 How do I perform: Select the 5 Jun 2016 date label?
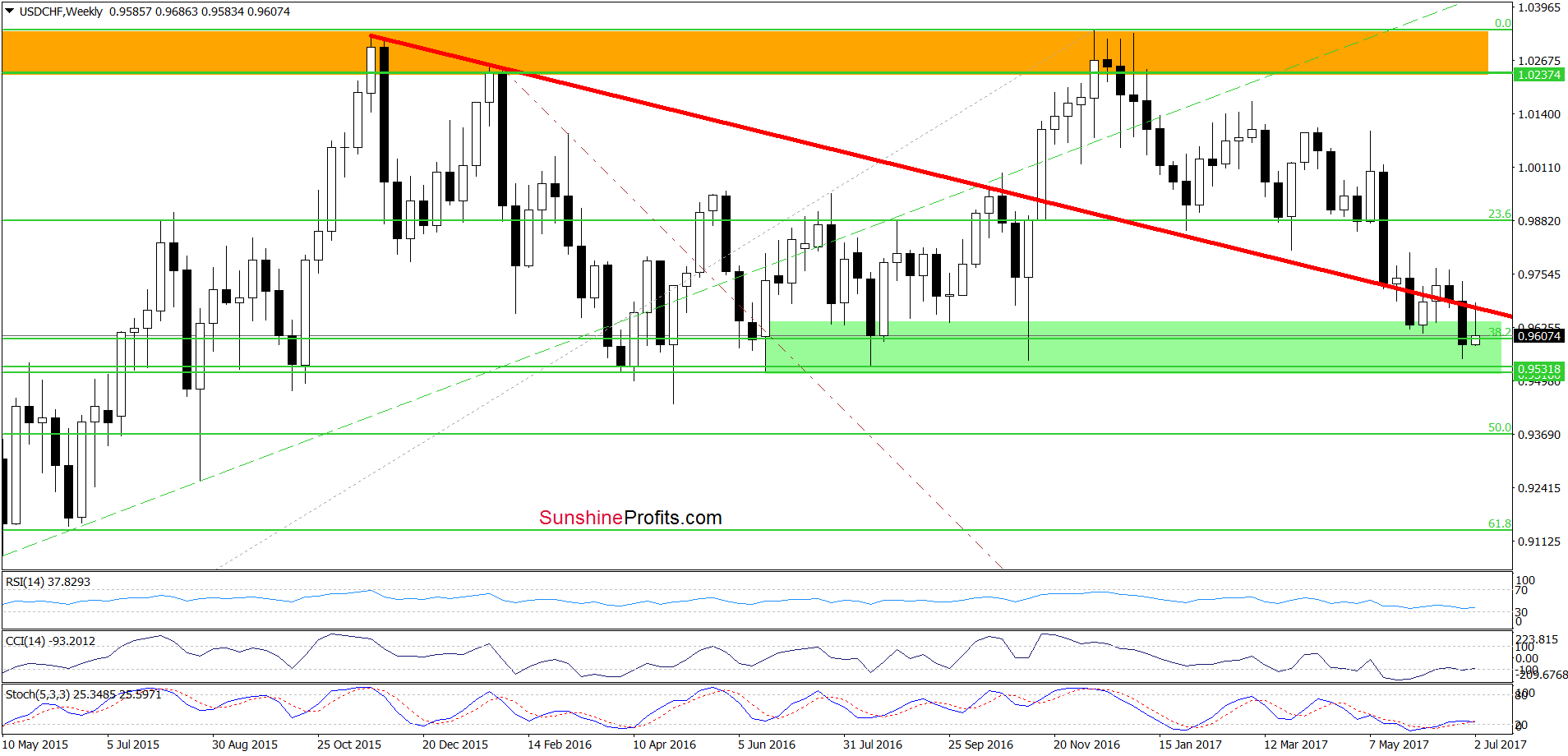pos(767,744)
